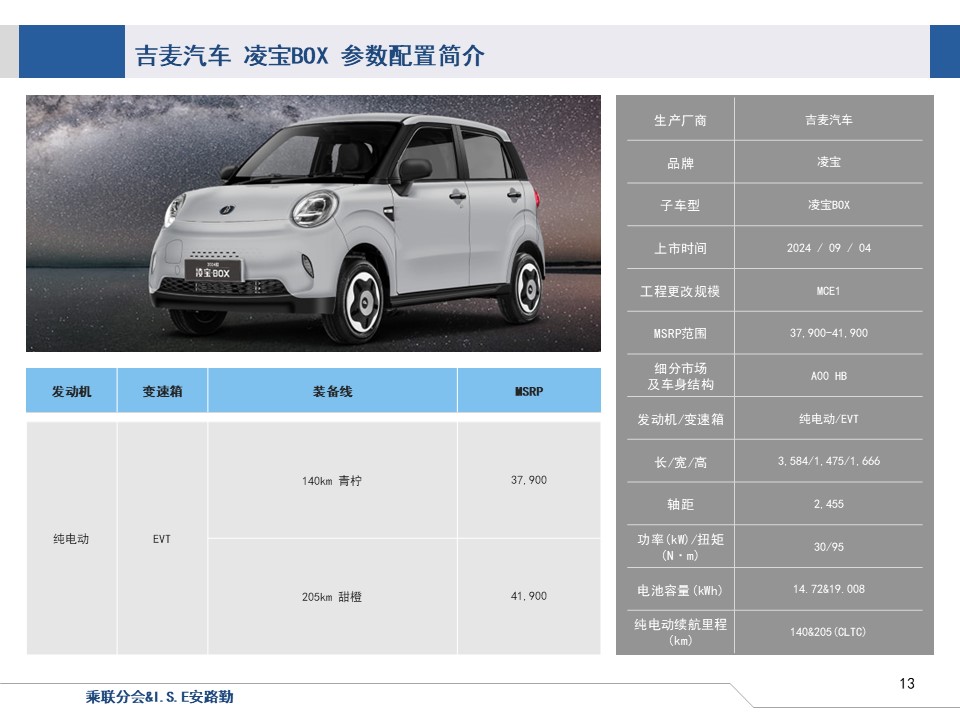Click the 凌宝 value beside 品牌
The height and width of the screenshot is (720, 960).
829,162
